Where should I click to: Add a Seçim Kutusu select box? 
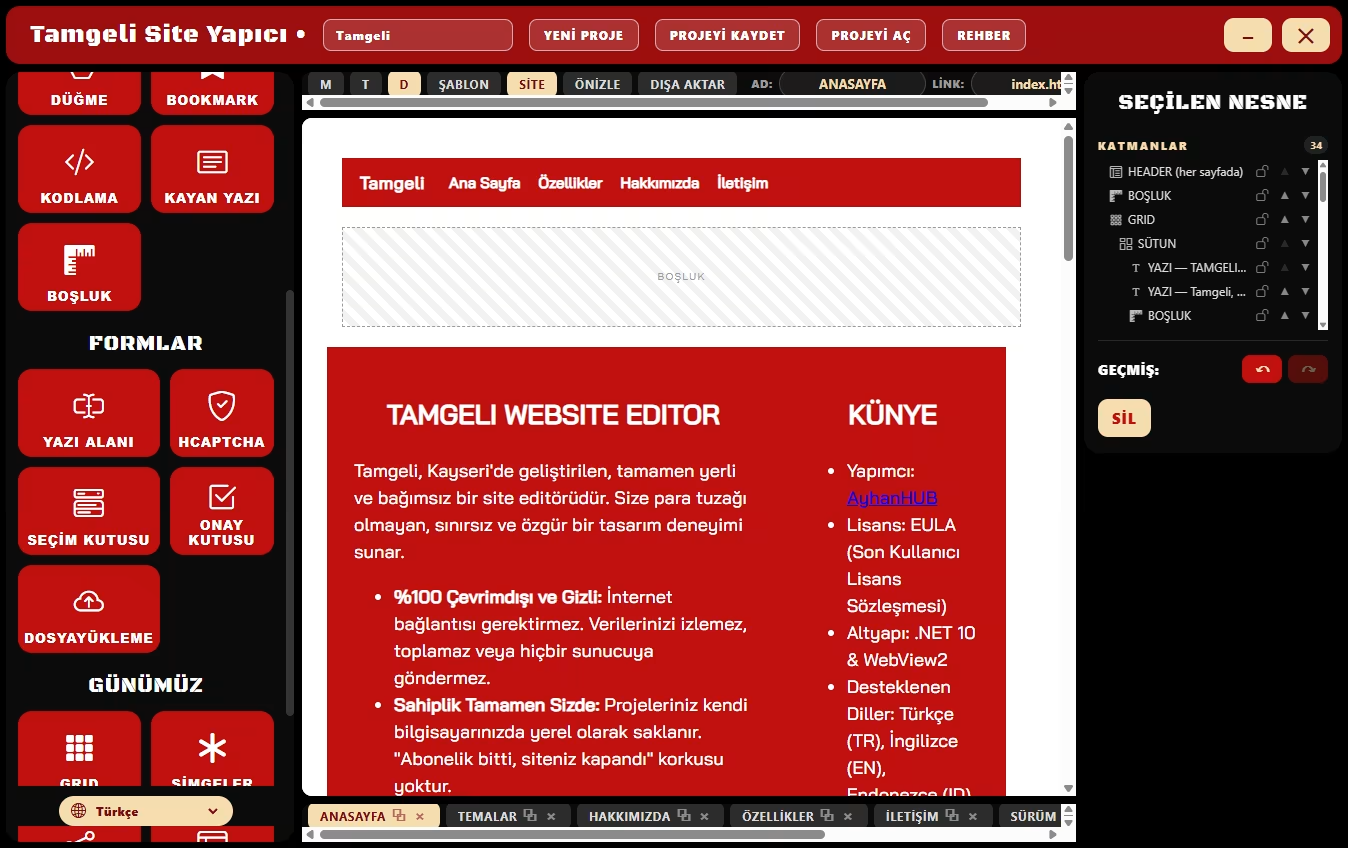click(x=89, y=511)
